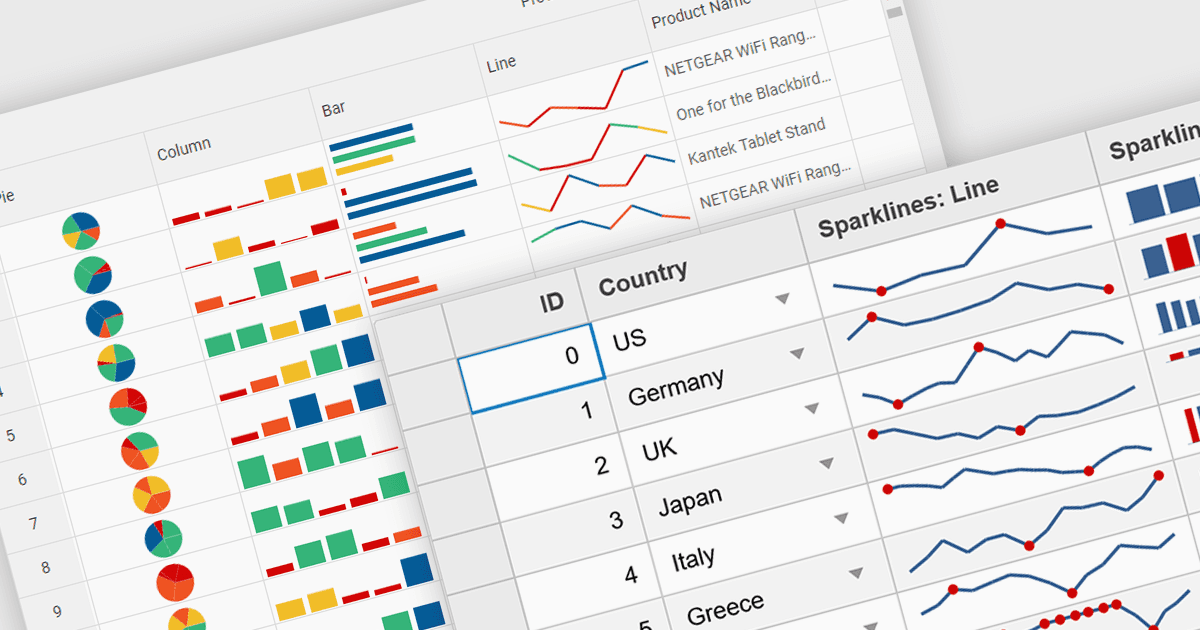Click the back grid's vertical scrollbar thumb
This screenshot has width=1200, height=630.
[895, 11]
